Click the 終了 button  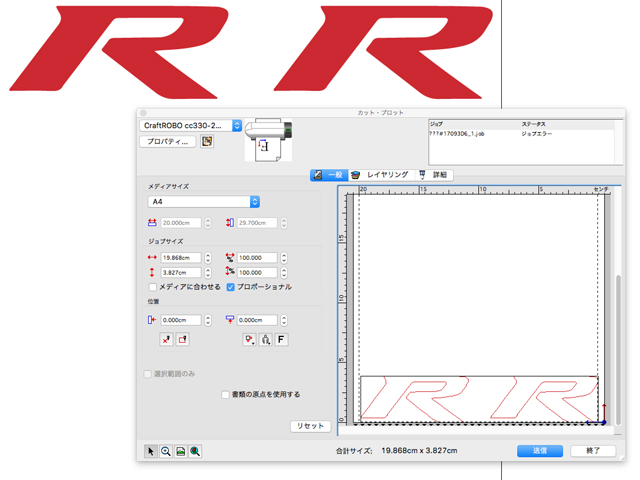point(593,451)
